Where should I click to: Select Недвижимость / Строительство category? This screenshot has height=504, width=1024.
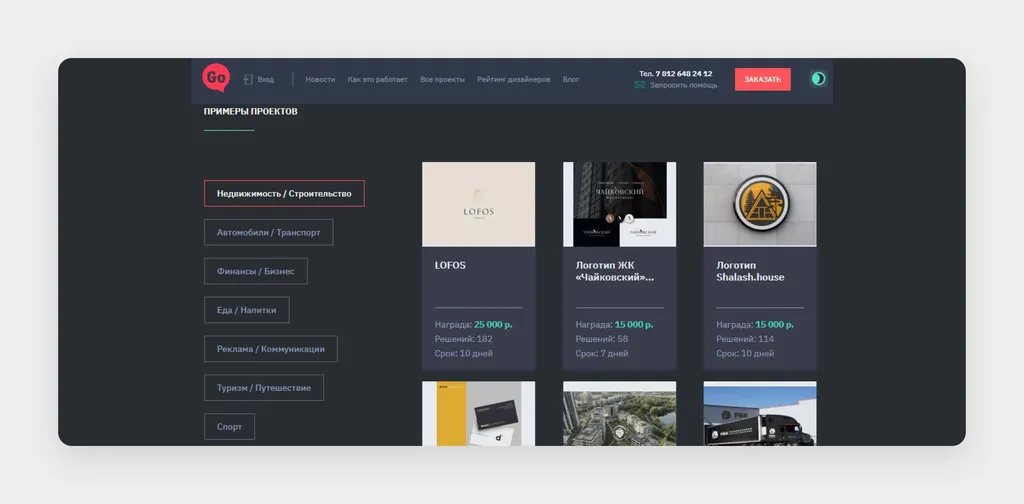coord(284,194)
